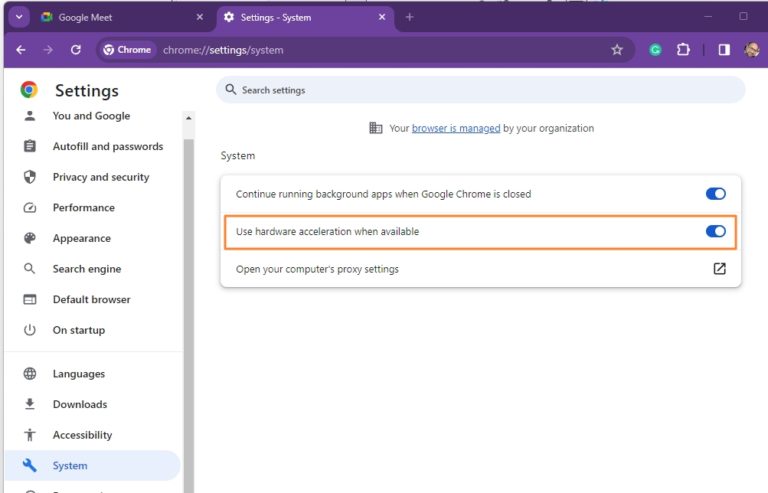Toggle the browser side panel icon

(724, 50)
